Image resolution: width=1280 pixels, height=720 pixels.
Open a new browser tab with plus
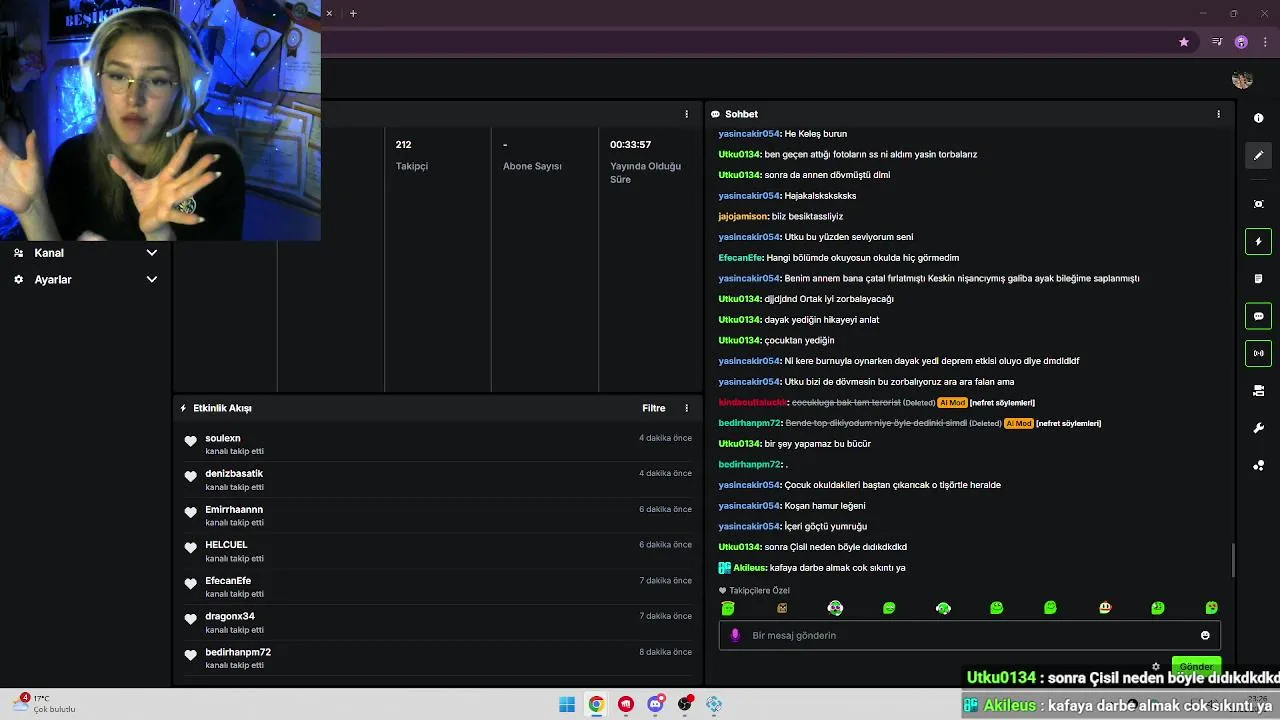[353, 13]
